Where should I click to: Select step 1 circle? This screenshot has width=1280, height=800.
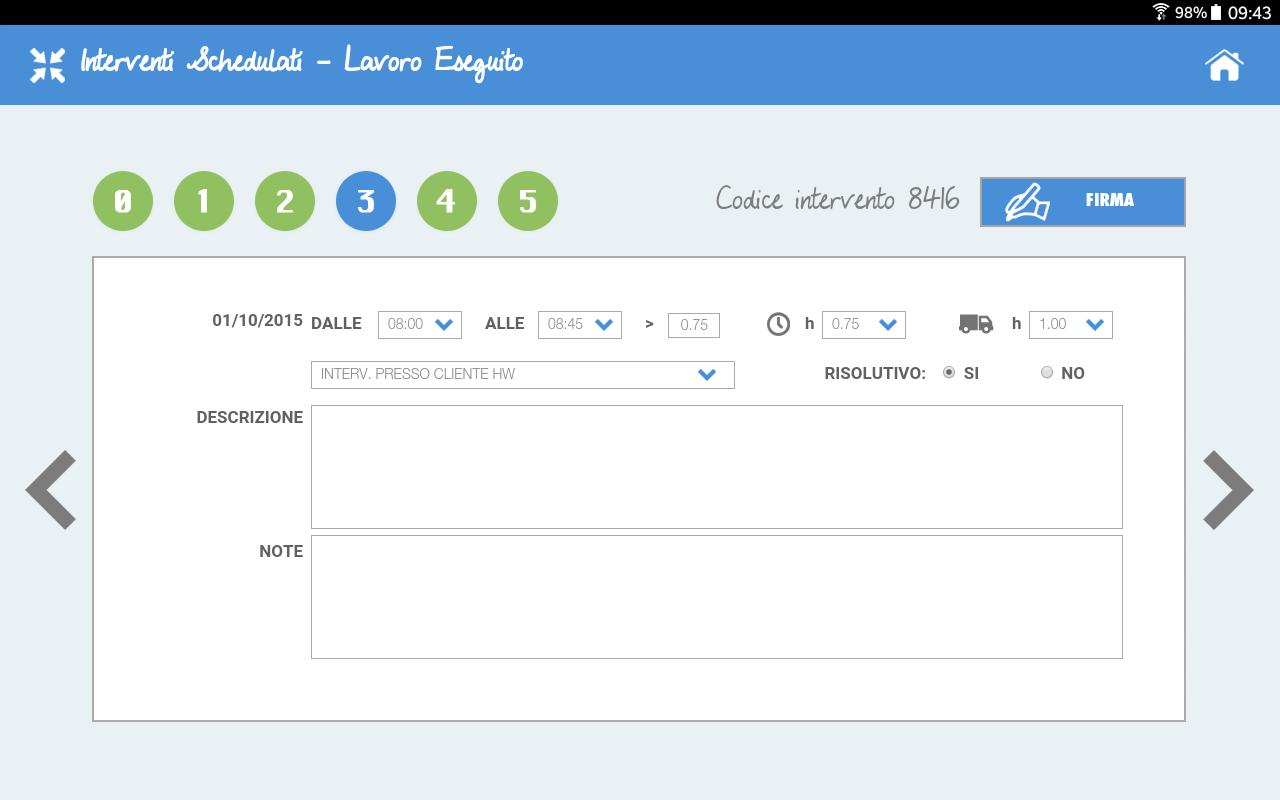pos(204,201)
